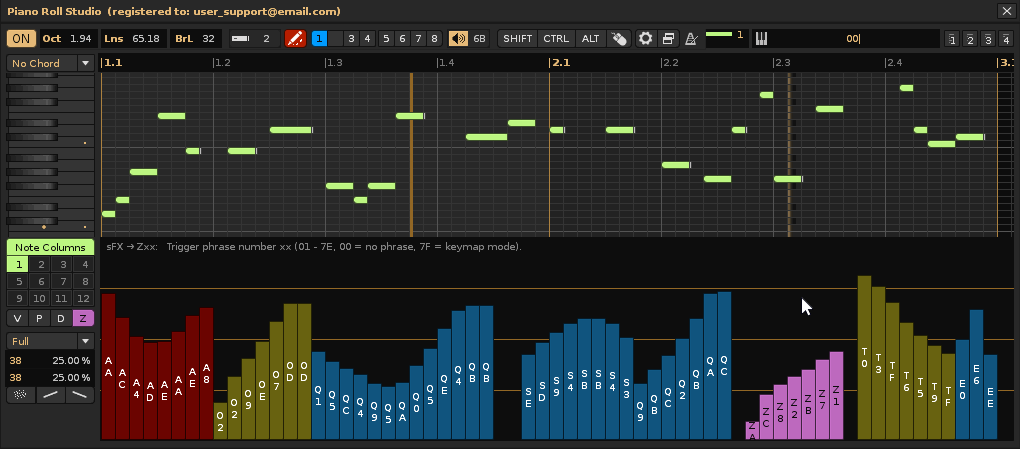Expand the Full mode dropdown

(x=50, y=341)
